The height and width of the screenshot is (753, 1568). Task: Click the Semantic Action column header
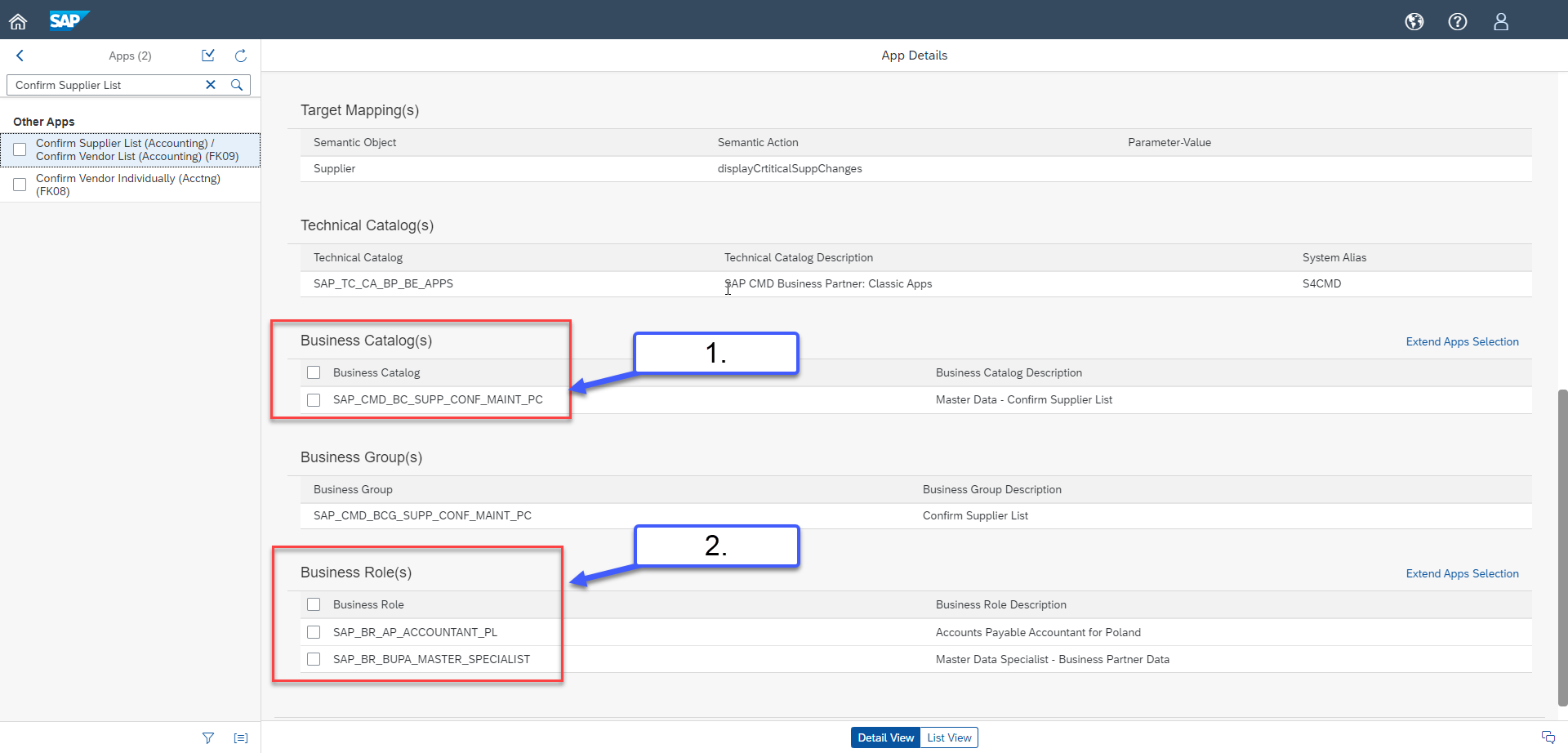(758, 142)
